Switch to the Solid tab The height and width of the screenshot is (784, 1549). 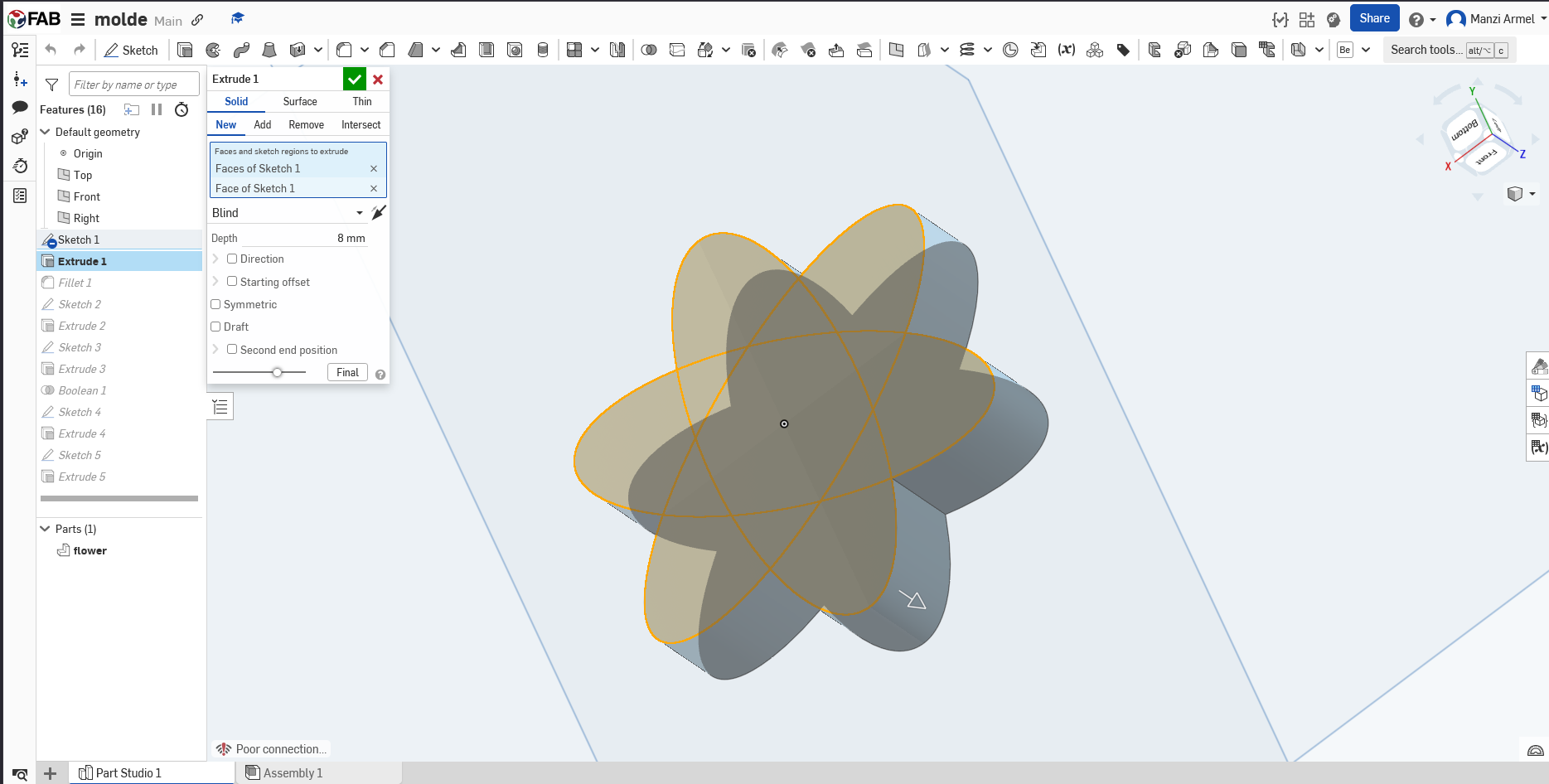pyautogui.click(x=236, y=101)
